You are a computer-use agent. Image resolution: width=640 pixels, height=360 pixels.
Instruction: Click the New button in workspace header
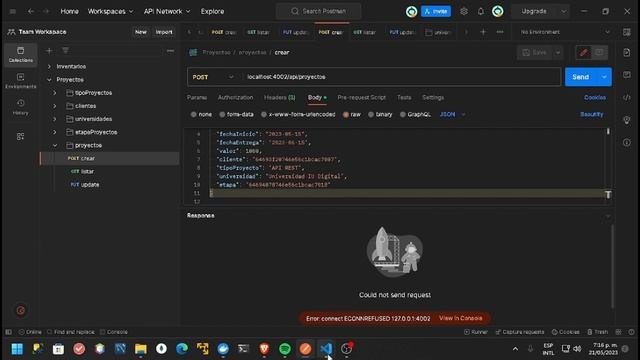point(141,32)
